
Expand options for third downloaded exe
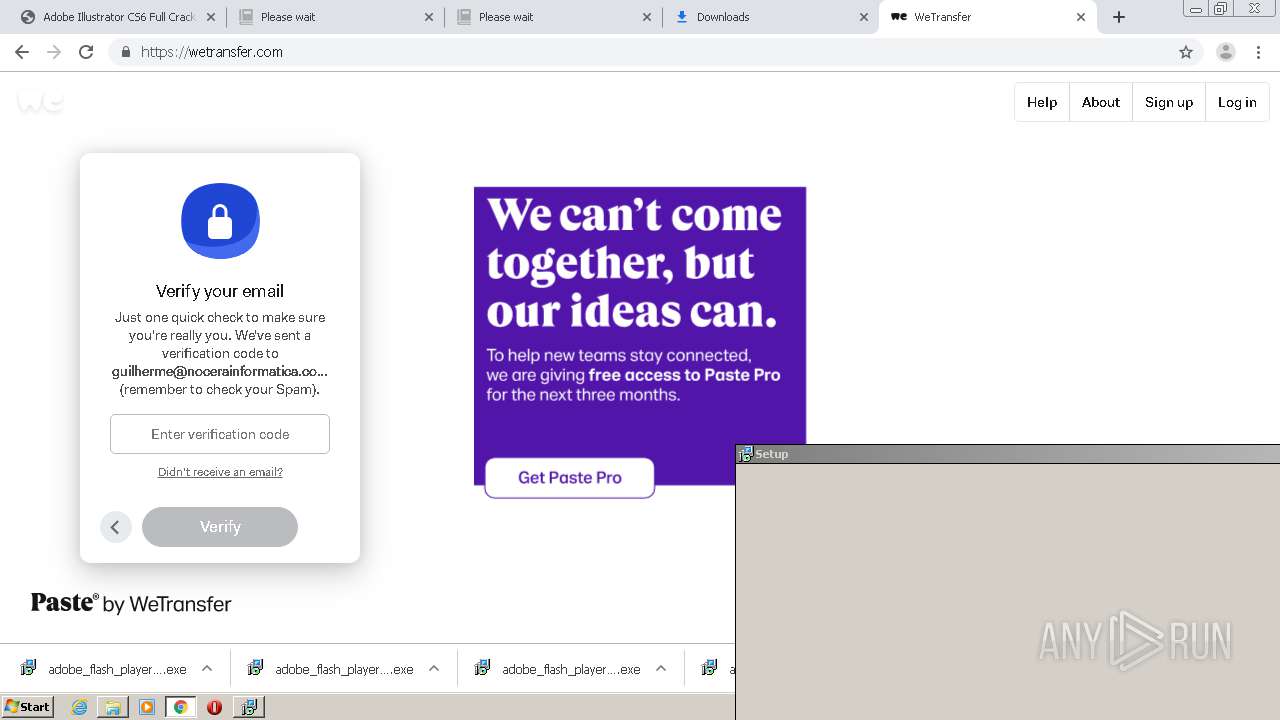661,669
